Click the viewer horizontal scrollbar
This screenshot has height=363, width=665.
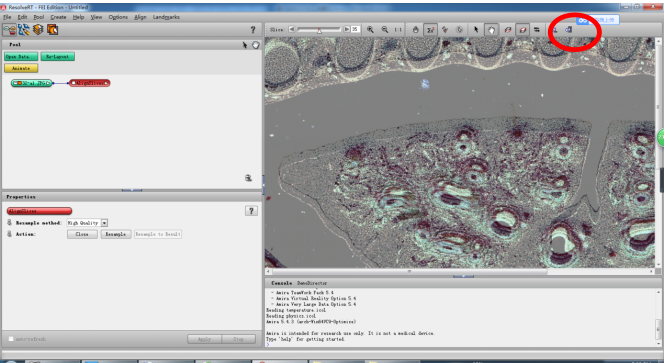click(460, 271)
